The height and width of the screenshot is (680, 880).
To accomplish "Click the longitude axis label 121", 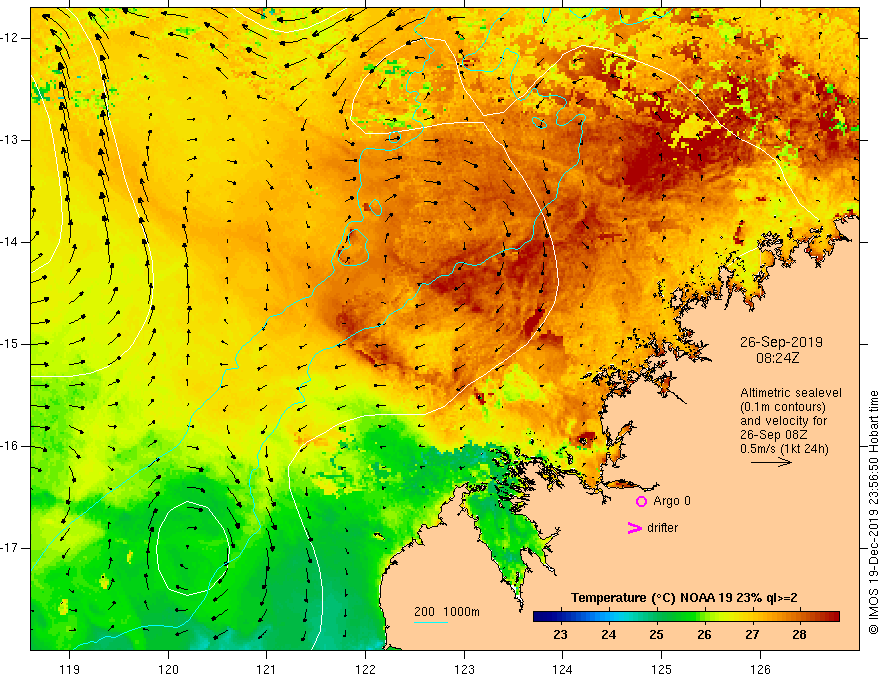I will (267, 669).
